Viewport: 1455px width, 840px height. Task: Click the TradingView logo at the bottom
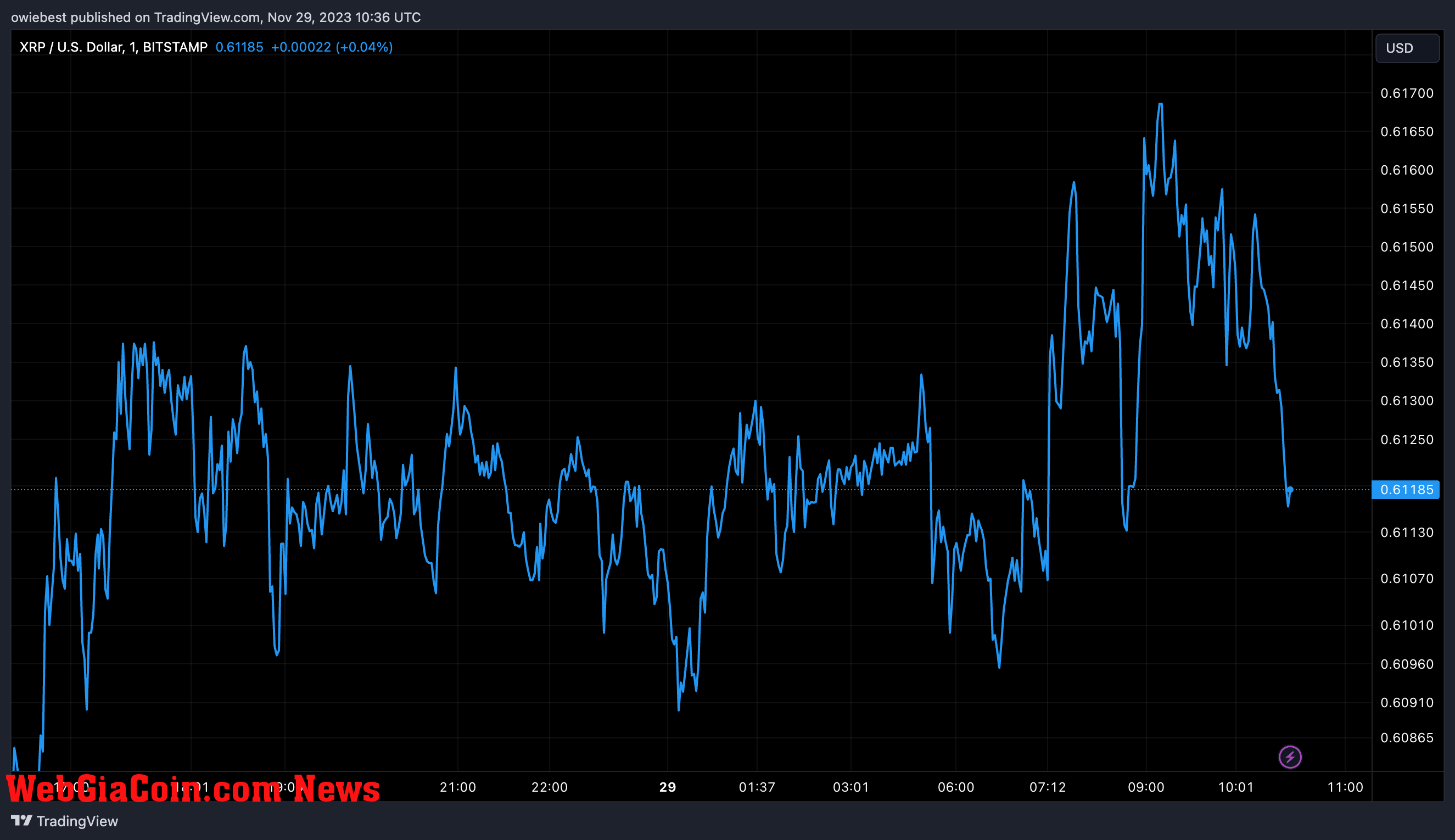[x=65, y=821]
